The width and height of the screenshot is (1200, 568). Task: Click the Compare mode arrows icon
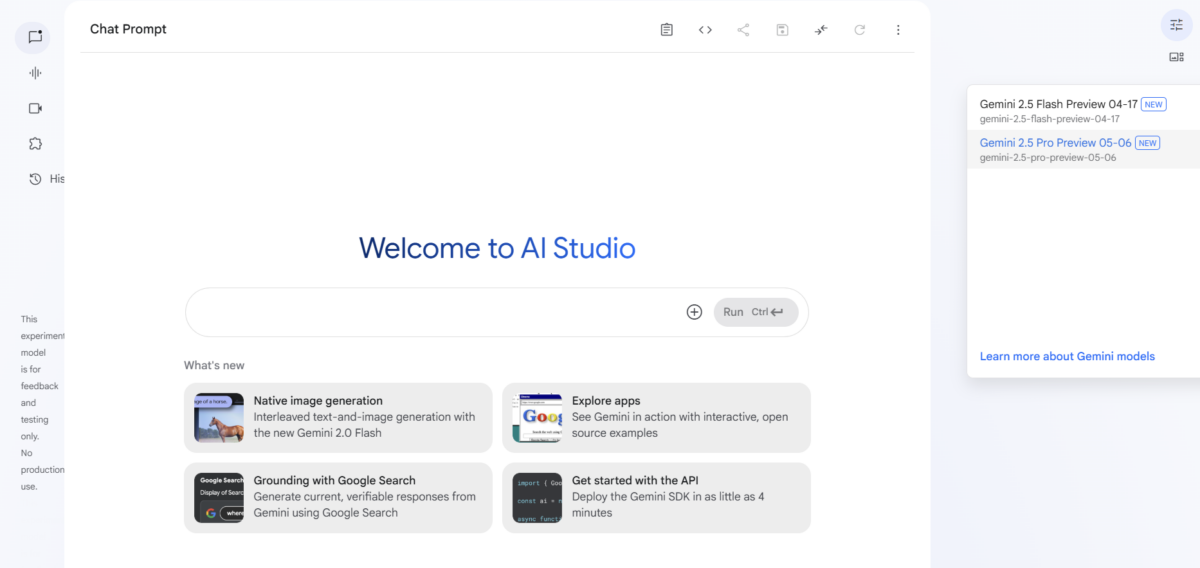(x=820, y=30)
